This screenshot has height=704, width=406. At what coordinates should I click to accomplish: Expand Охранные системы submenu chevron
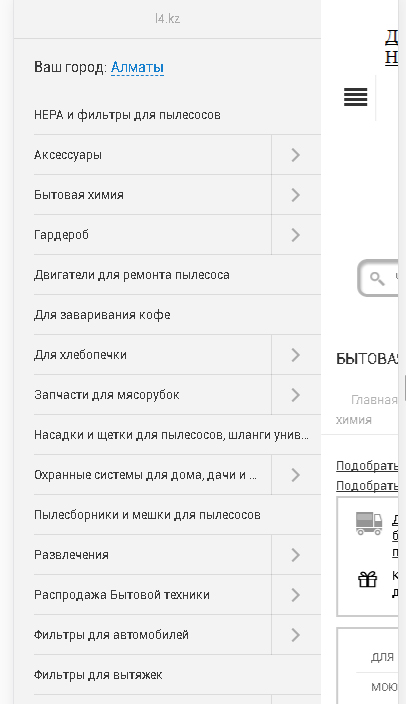[296, 475]
